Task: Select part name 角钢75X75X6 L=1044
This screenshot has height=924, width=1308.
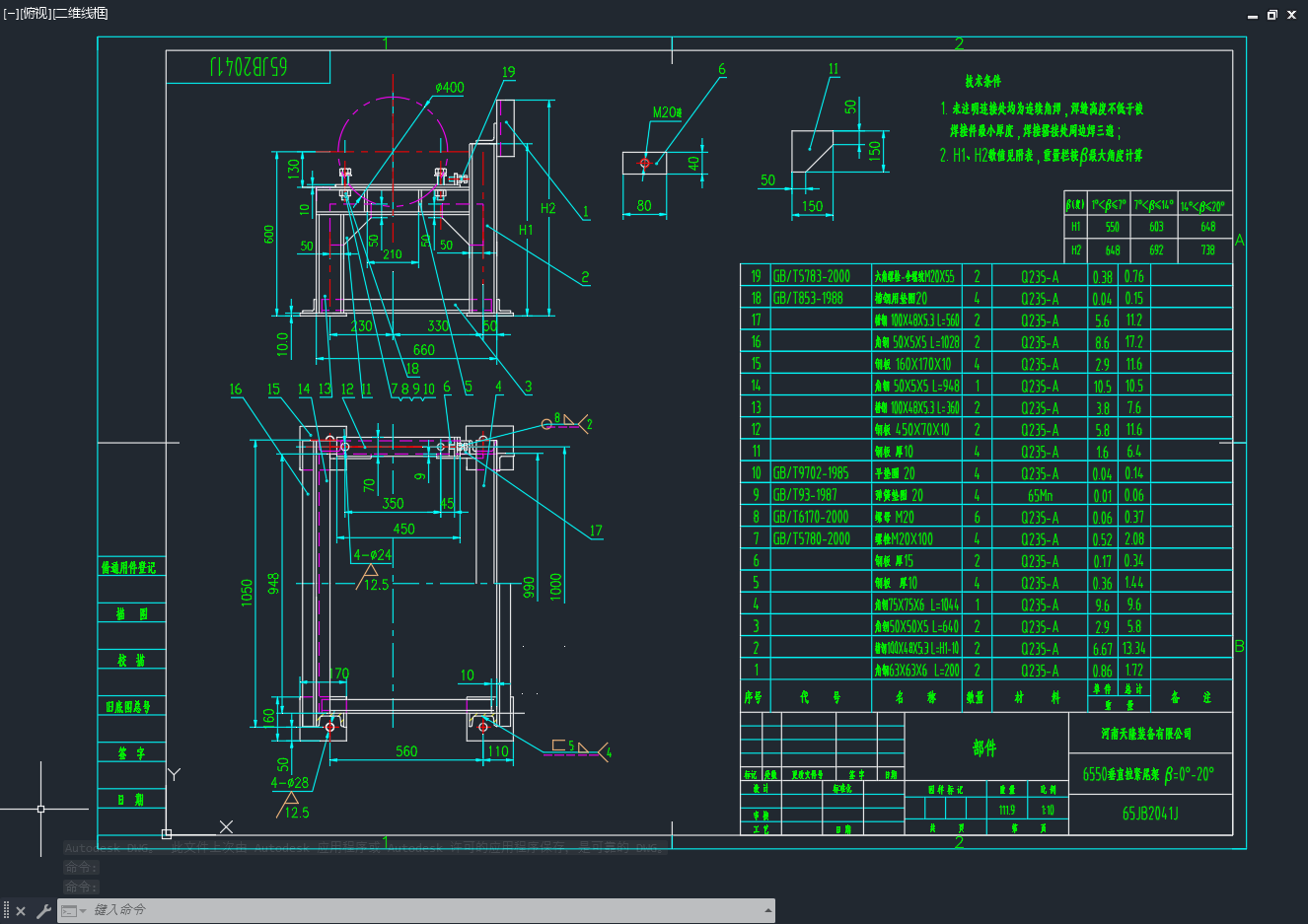Action: click(916, 605)
